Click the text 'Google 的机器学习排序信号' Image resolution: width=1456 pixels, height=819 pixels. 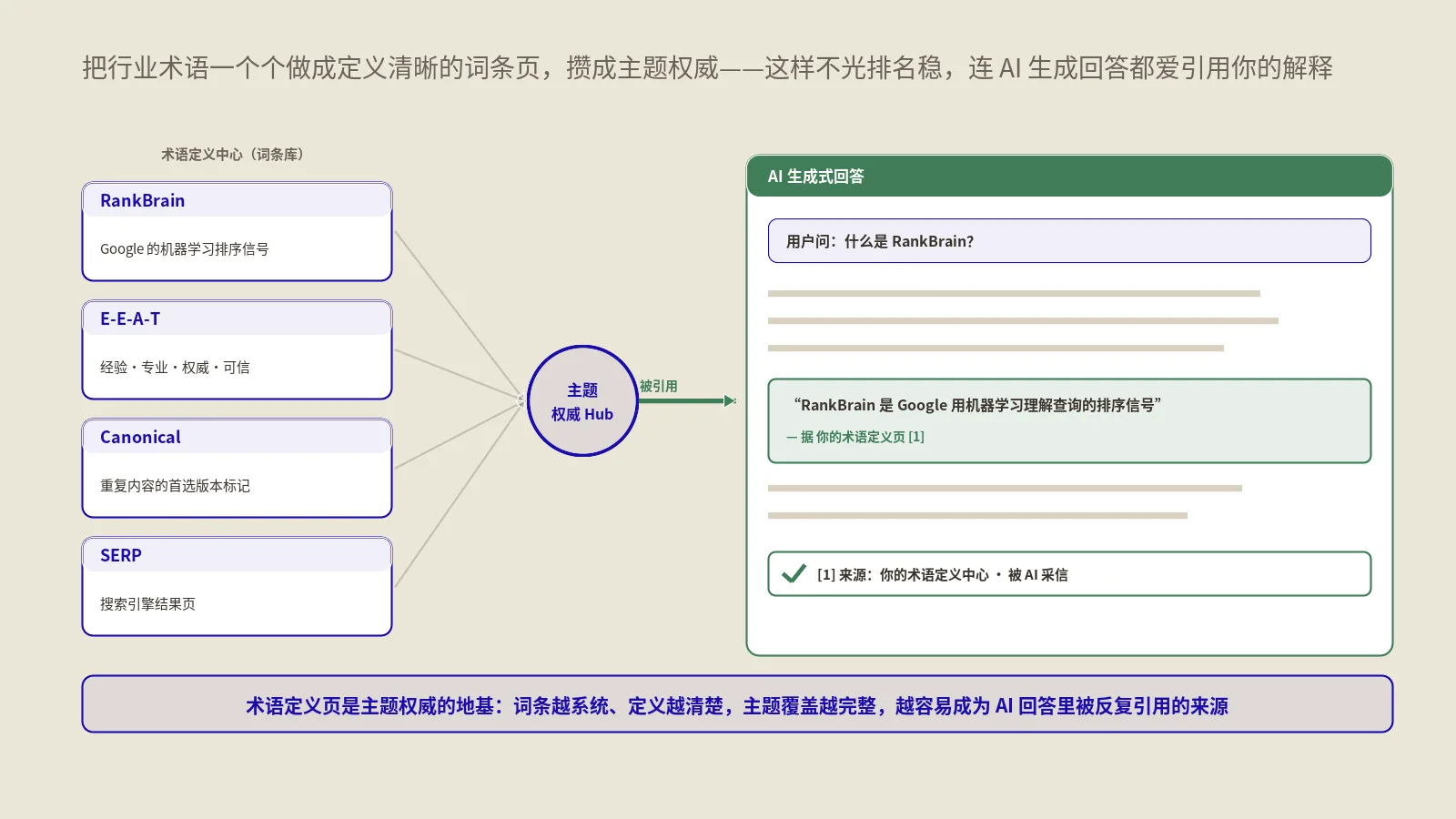pyautogui.click(x=184, y=249)
